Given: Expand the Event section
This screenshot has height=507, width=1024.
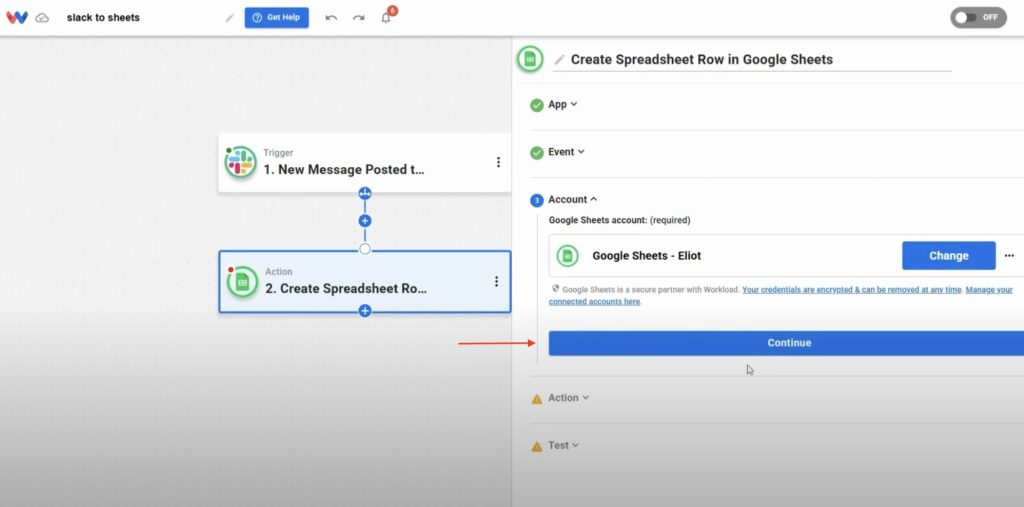Looking at the screenshot, I should point(566,152).
